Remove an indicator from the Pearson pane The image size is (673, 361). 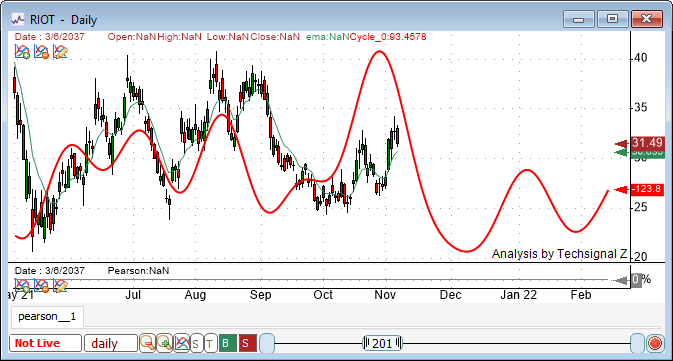pos(41,285)
